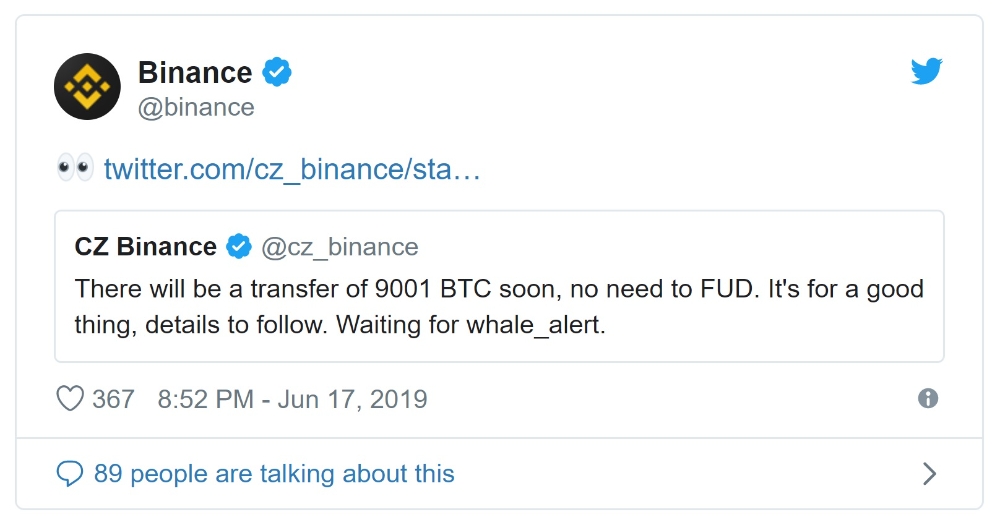Click the 367 likes count
Viewport: 1000px width, 525px height.
coord(113,399)
